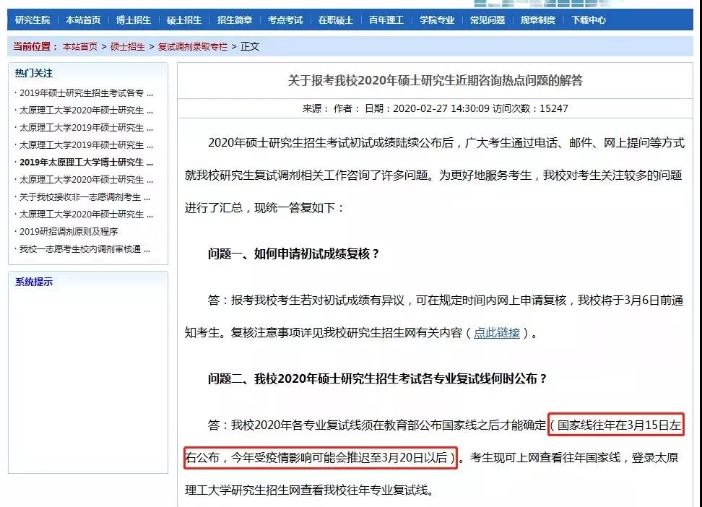Open sidebar link 2019年硕士研究生招生考试备考
The height and width of the screenshot is (507, 702).
[x=82, y=93]
